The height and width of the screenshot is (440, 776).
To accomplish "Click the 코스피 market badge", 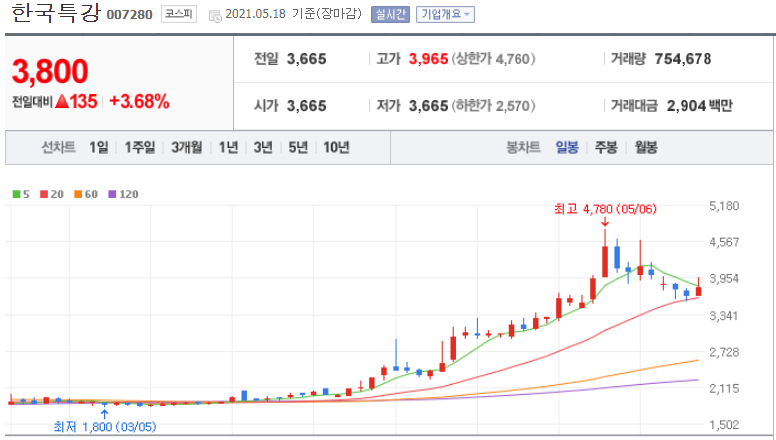I will click(179, 14).
